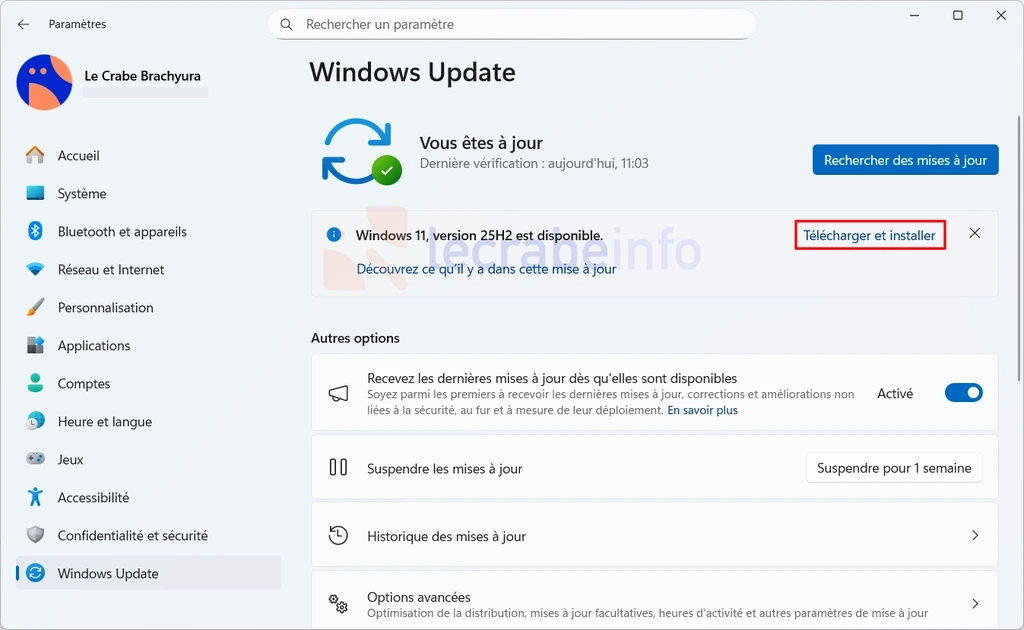Image resolution: width=1024 pixels, height=630 pixels.
Task: Click the blue info icon beside 25H2 notice
Action: click(x=334, y=234)
